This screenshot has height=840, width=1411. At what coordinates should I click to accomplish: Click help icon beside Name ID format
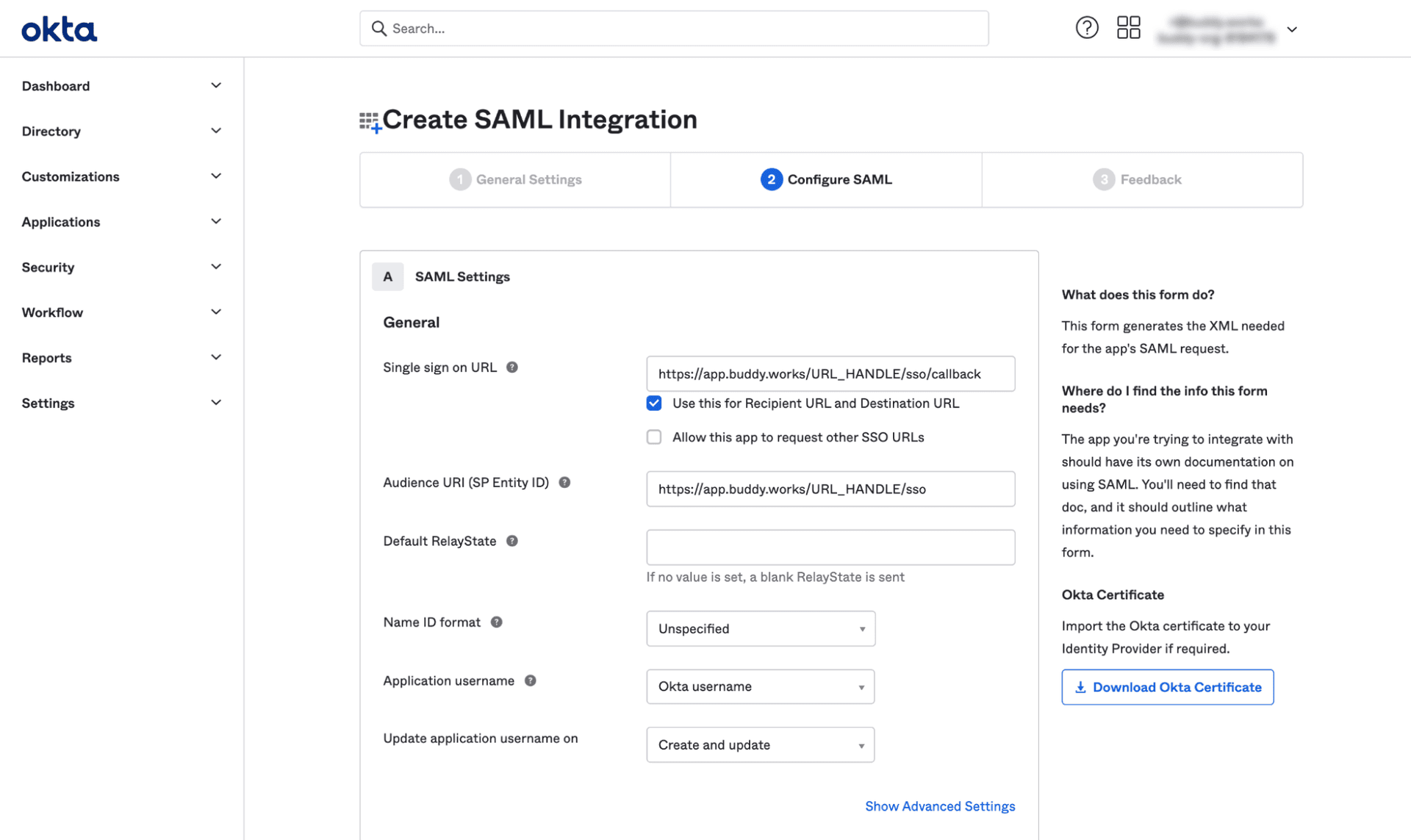point(497,622)
